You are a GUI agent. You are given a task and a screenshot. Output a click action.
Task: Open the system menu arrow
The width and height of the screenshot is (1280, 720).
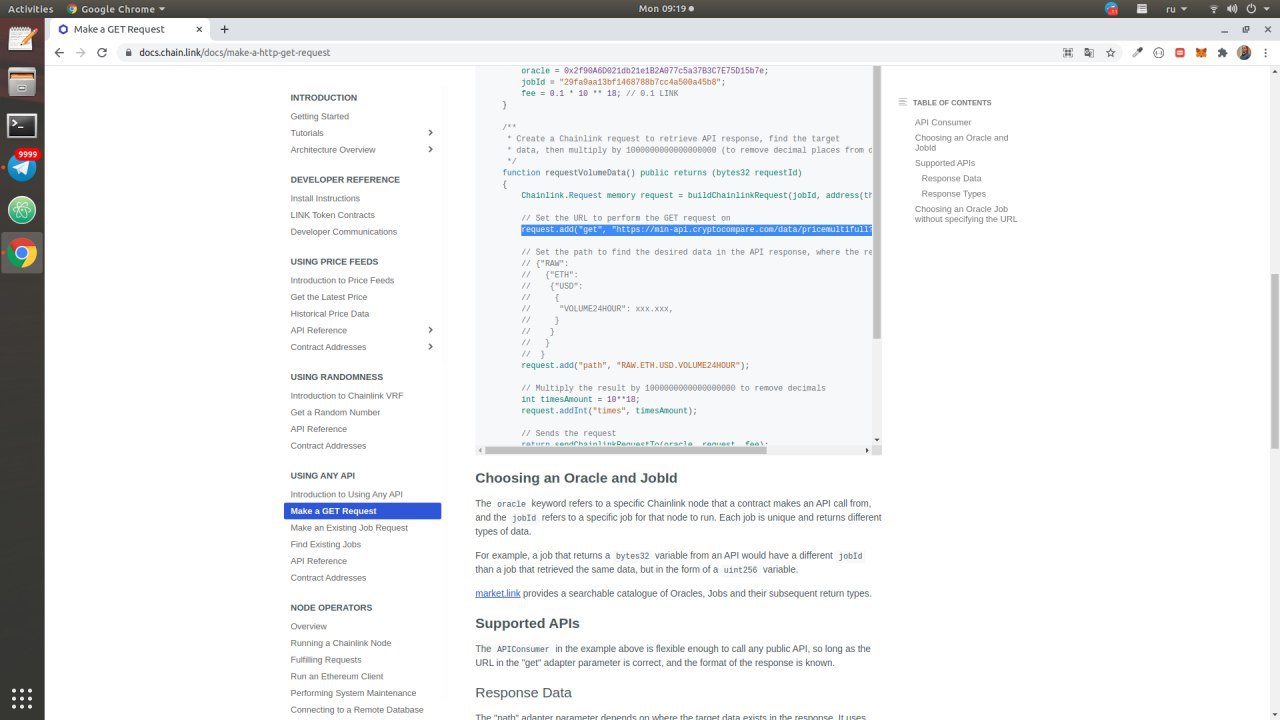point(1268,9)
